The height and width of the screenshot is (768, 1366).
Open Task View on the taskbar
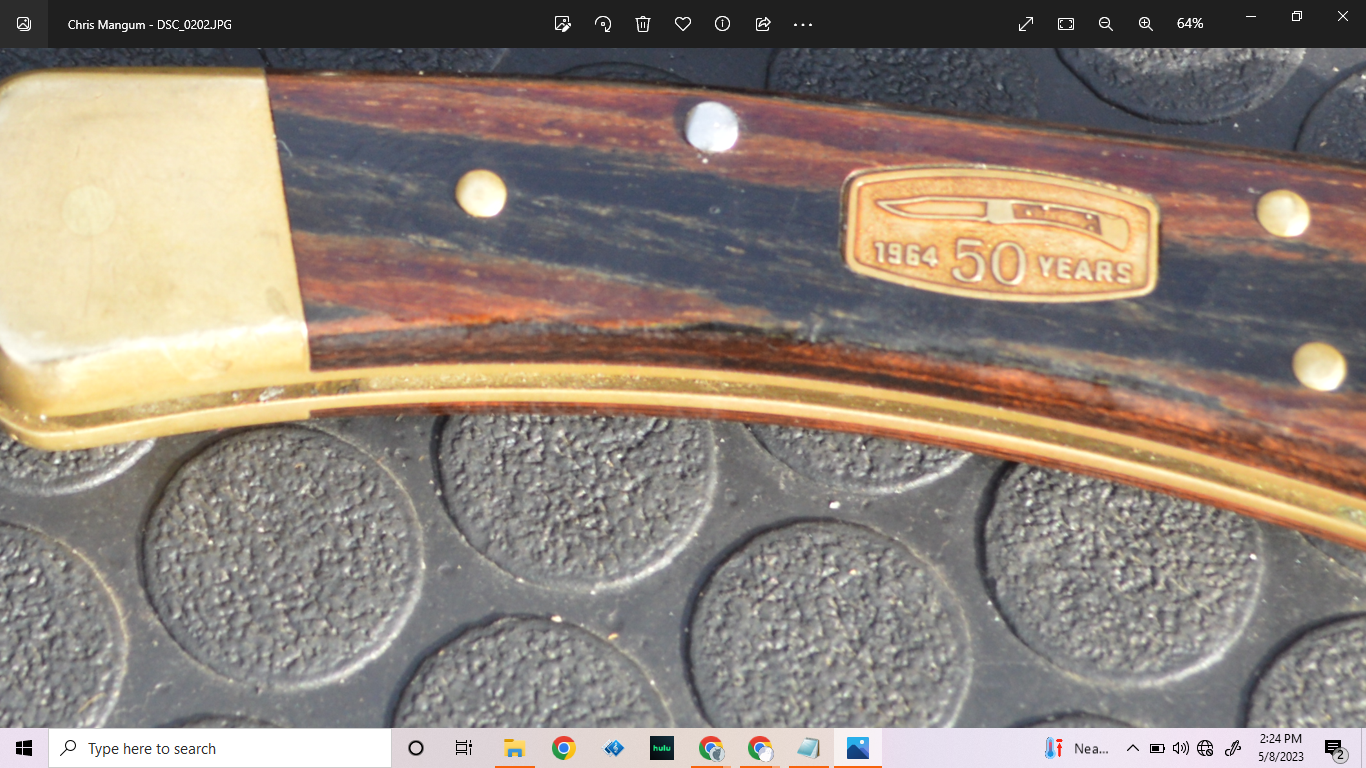point(464,748)
